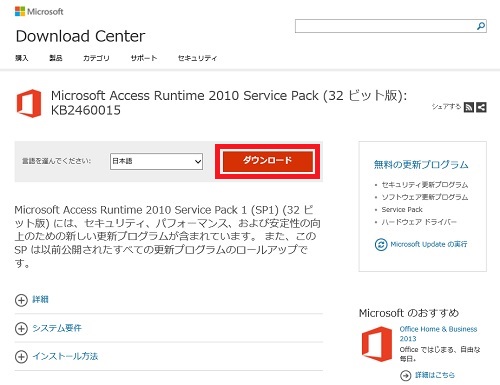This screenshot has height=385, width=500.
Task: Click the arrow icon next to 詳細はこちら
Action: tap(405, 375)
